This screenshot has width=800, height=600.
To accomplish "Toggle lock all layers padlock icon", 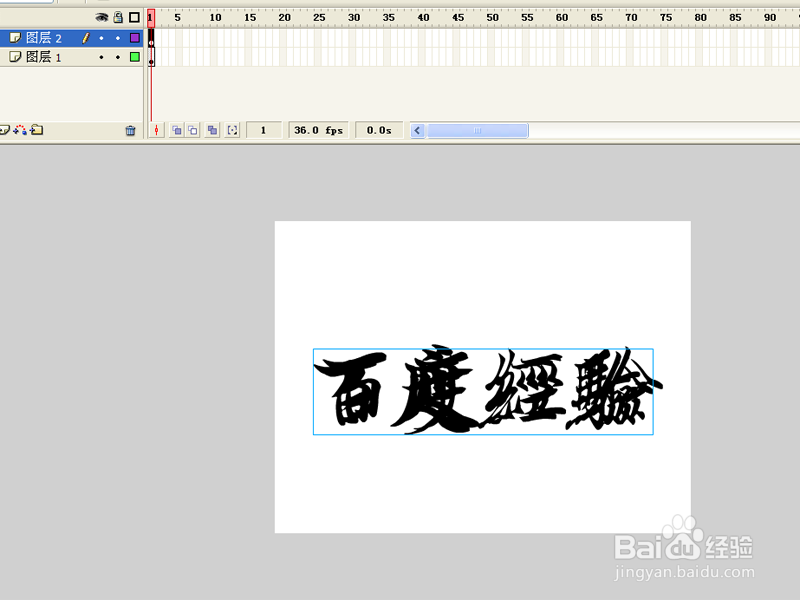I will [x=118, y=17].
